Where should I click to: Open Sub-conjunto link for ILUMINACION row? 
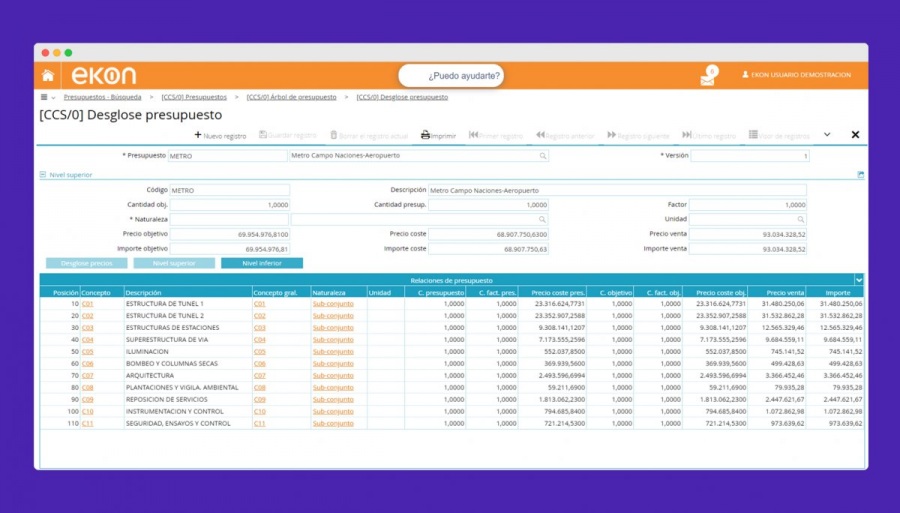point(333,352)
